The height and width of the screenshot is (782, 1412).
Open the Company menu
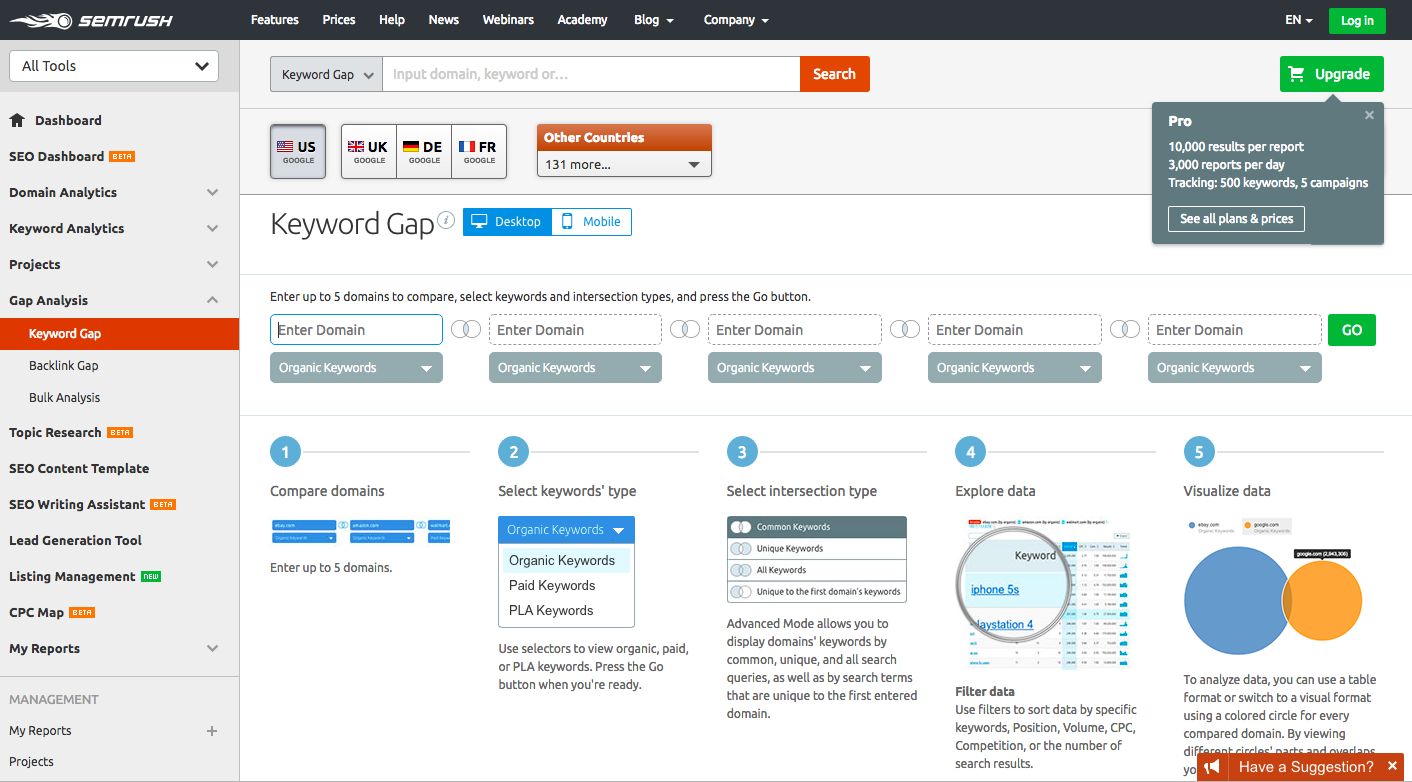point(736,20)
